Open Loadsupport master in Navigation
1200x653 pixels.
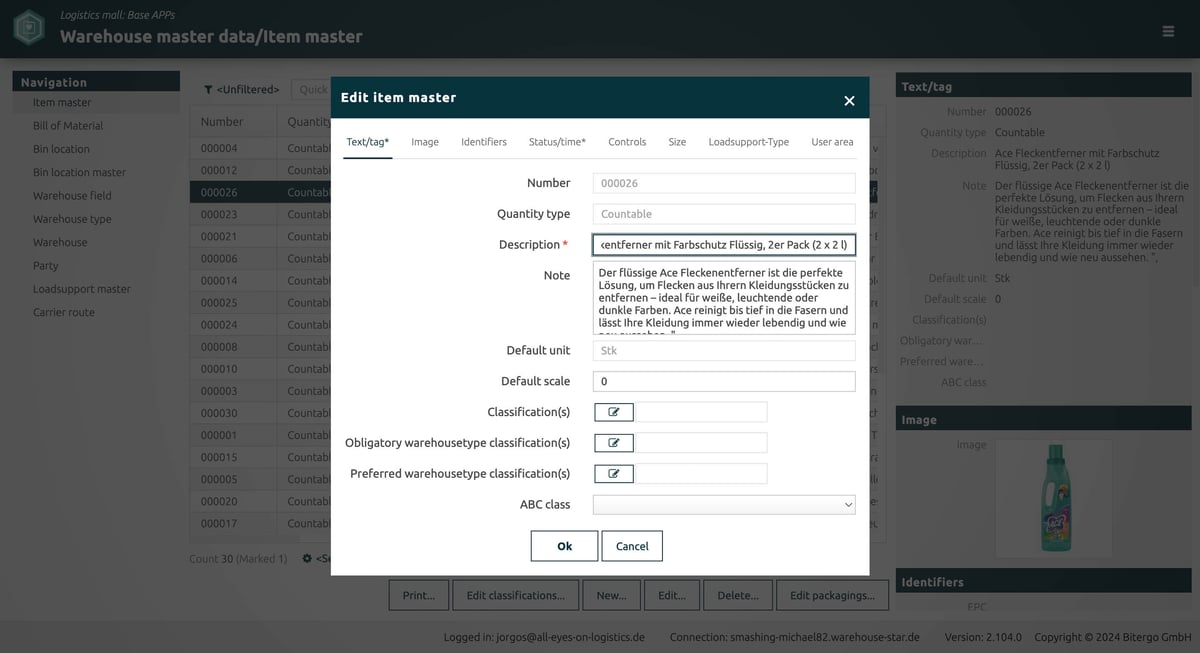pos(82,289)
